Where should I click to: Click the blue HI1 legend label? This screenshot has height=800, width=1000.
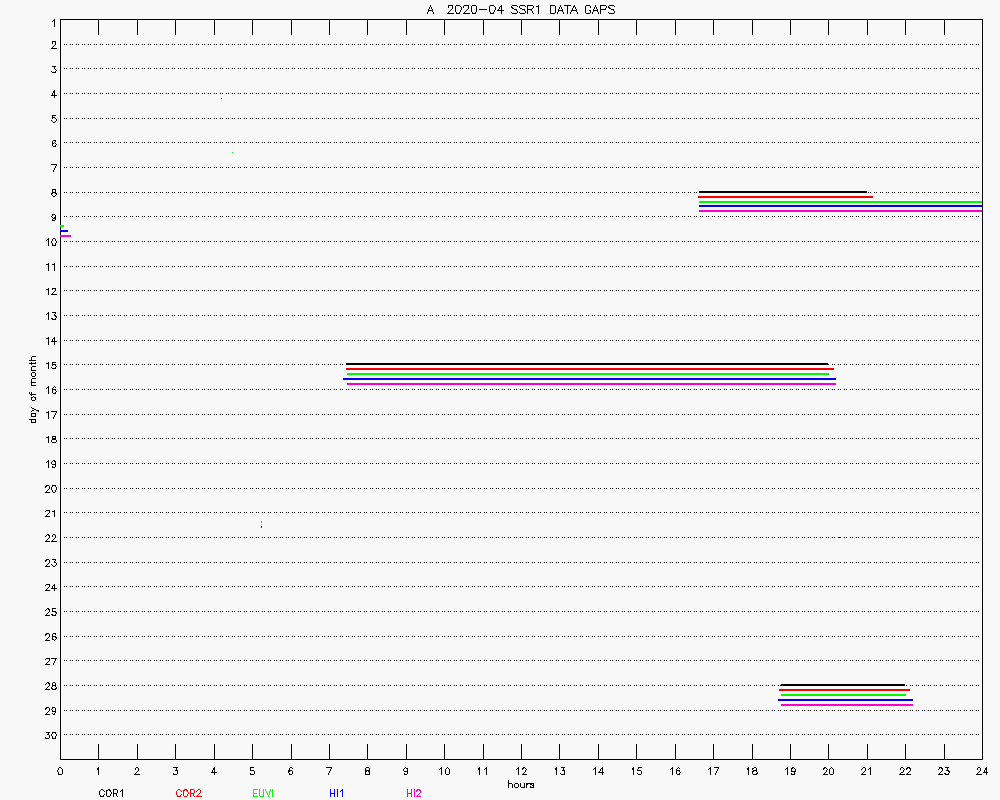click(337, 793)
